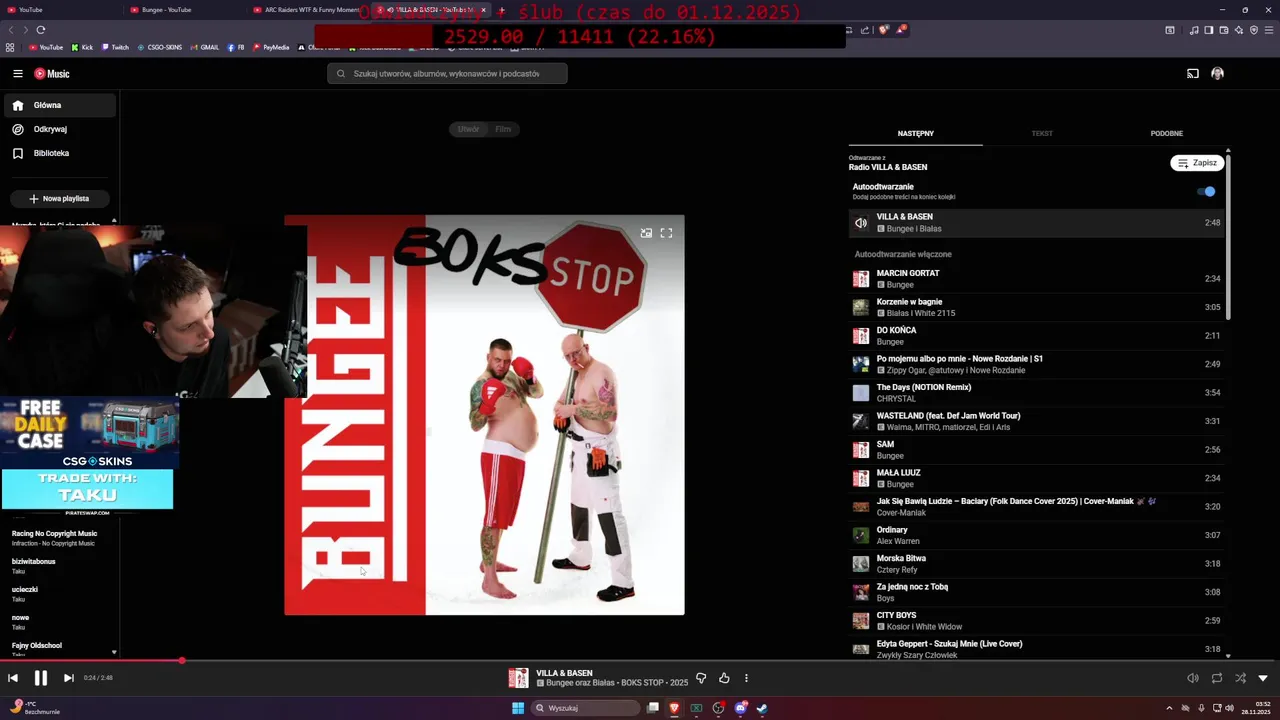Toggle shuffle mode
Image resolution: width=1280 pixels, height=720 pixels.
(1240, 678)
